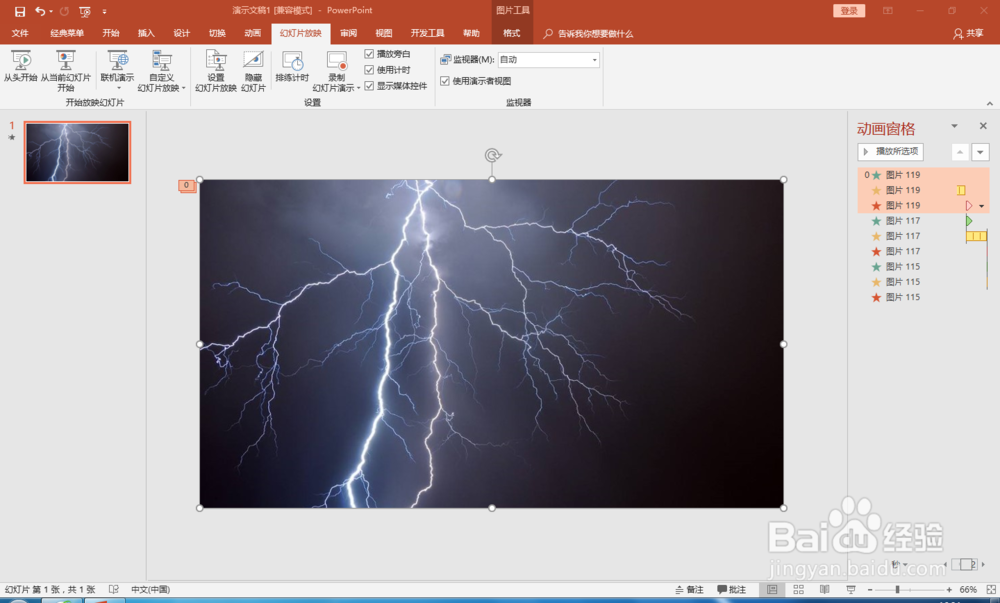Screen dimensions: 1000x603
Task: Expand Custom Slide Show (自定义幻灯片放映) dropdown
Action: tap(184, 89)
